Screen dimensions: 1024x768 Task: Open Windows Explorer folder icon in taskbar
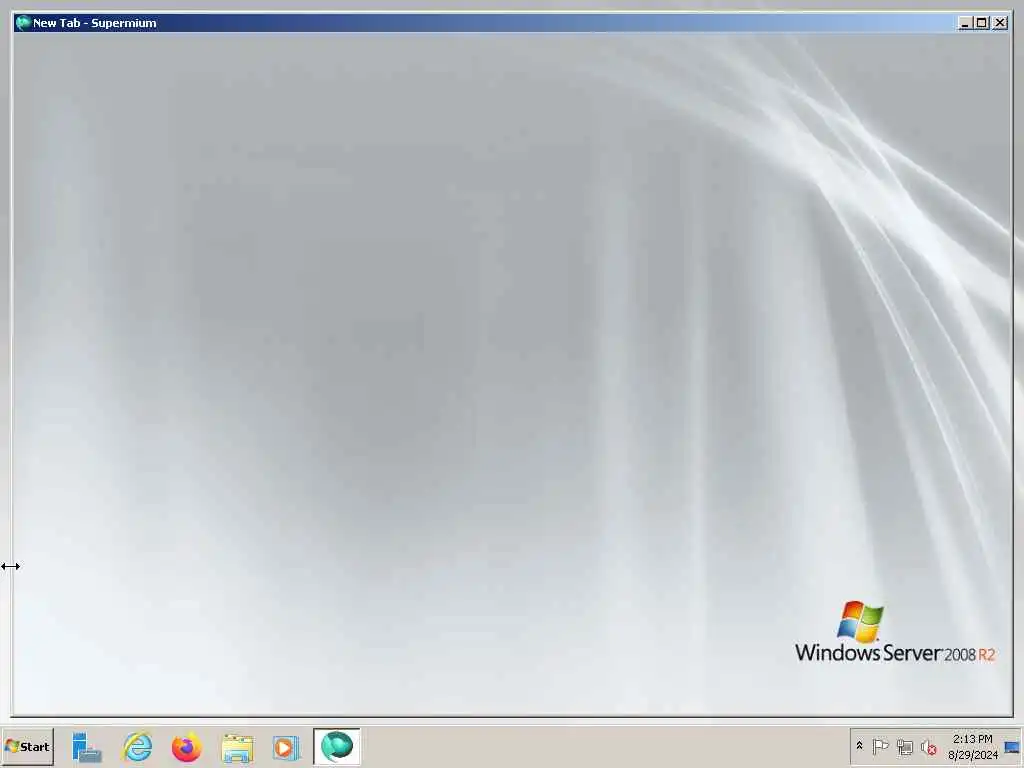click(x=236, y=746)
